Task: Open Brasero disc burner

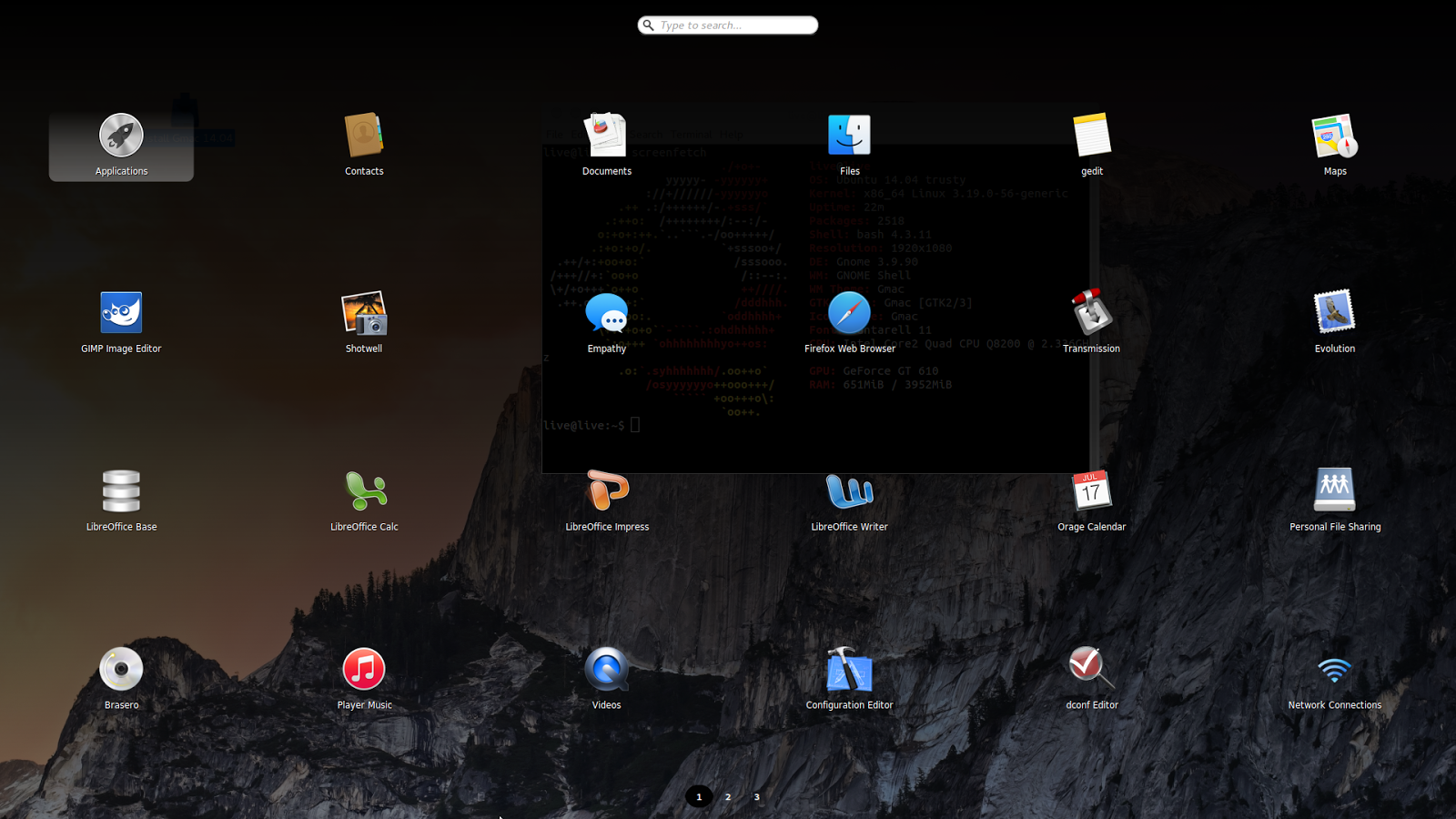Action: [121, 670]
